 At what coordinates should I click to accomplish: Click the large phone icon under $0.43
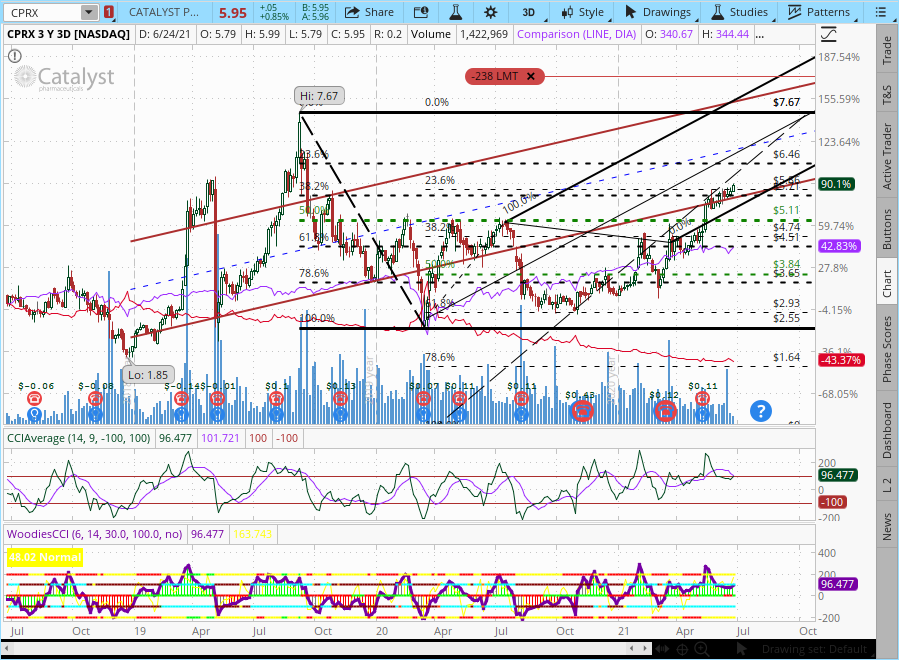coord(583,411)
